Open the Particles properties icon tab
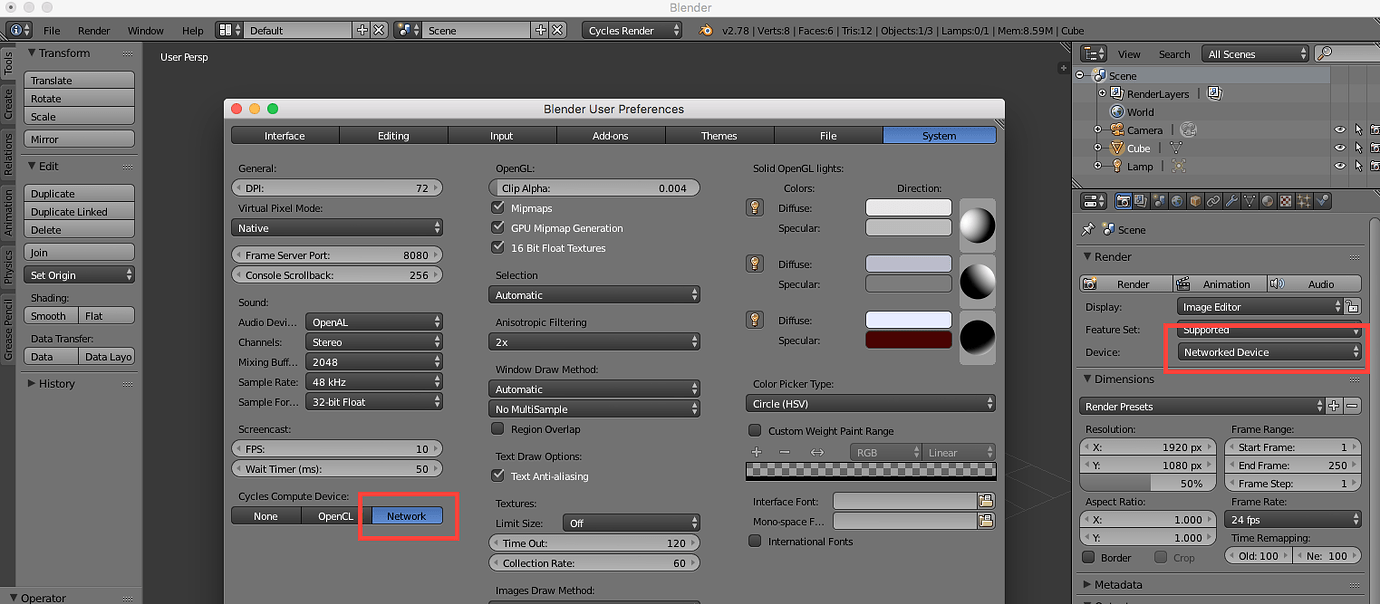The height and width of the screenshot is (604, 1380). click(1304, 201)
